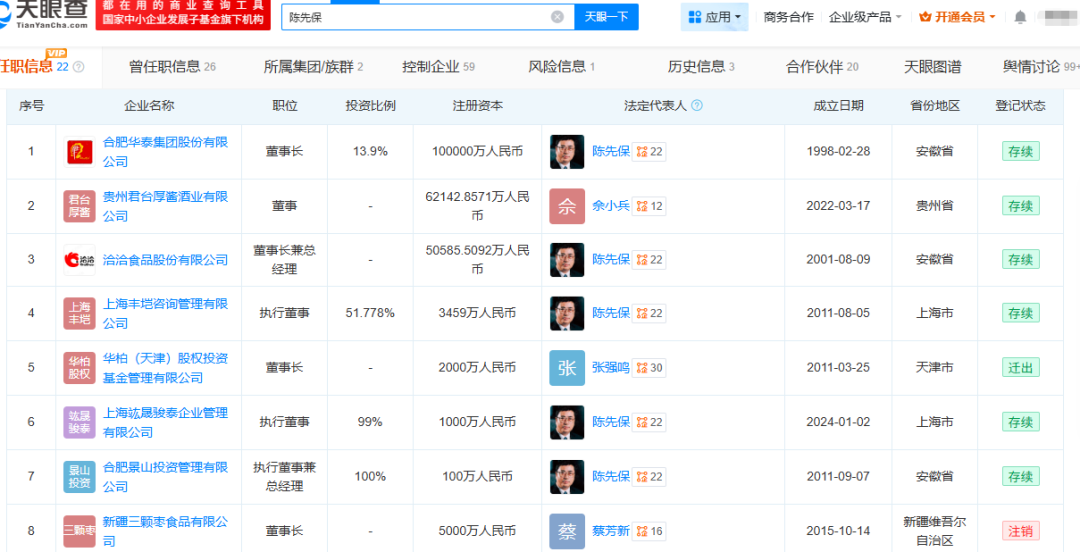
Task: Expand the 开通会员 membership dropdown
Action: point(958,17)
